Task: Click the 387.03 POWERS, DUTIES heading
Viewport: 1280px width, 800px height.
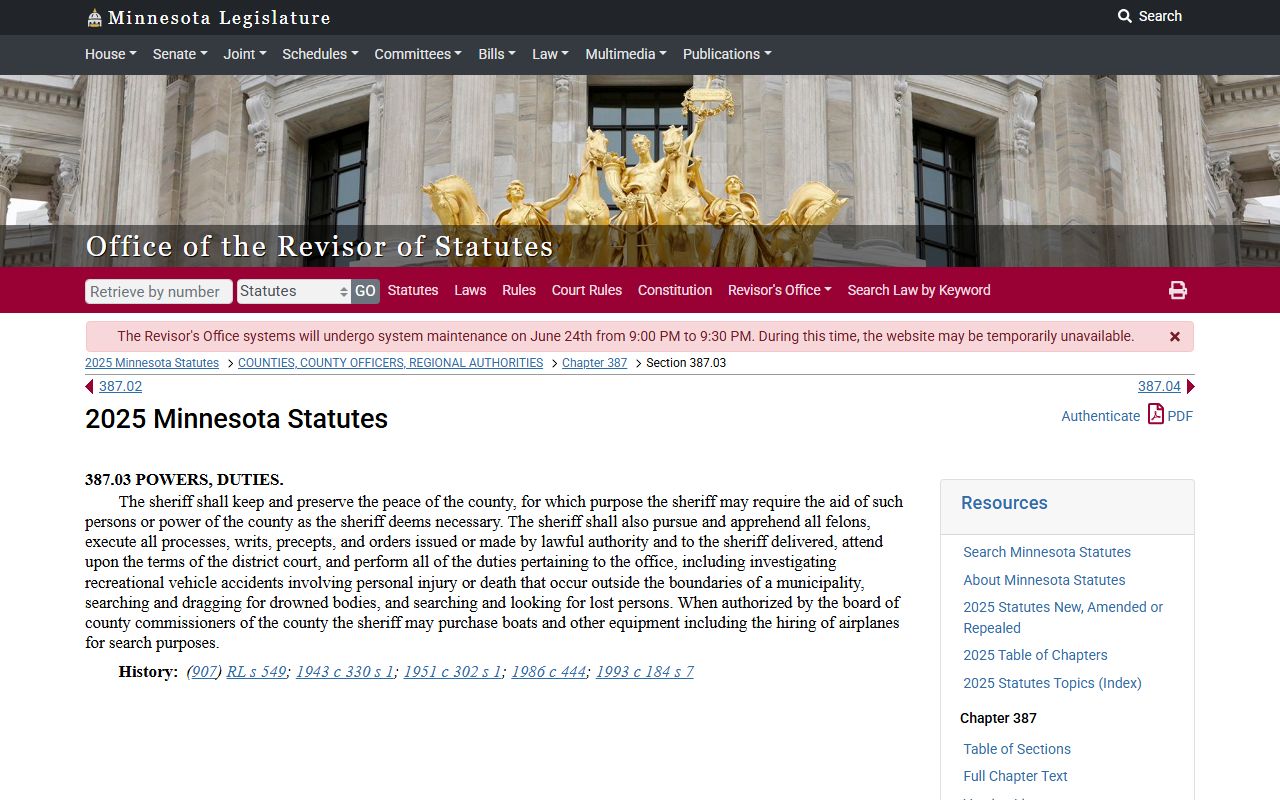Action: 184,480
